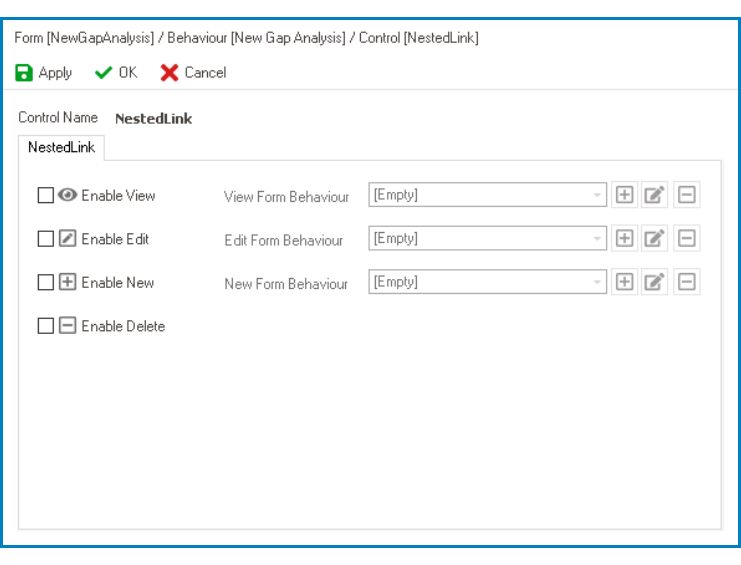This screenshot has height=565, width=741.
Task: Add a new View Form Behaviour with plus icon
Action: point(624,195)
